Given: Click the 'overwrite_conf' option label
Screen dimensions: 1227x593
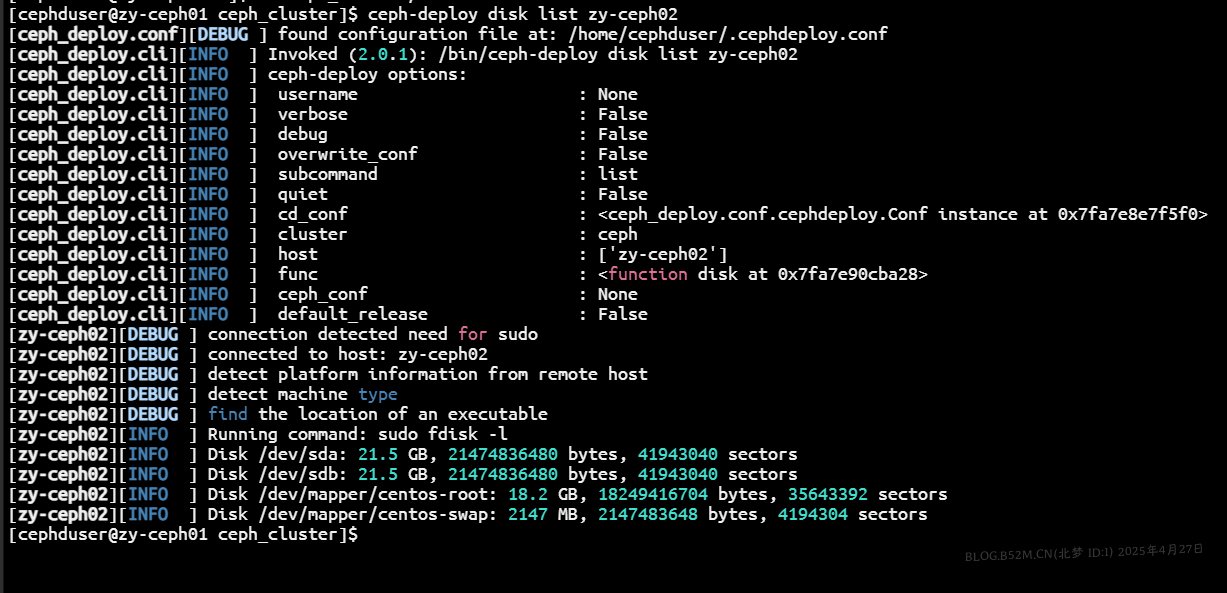Looking at the screenshot, I should pos(347,154).
